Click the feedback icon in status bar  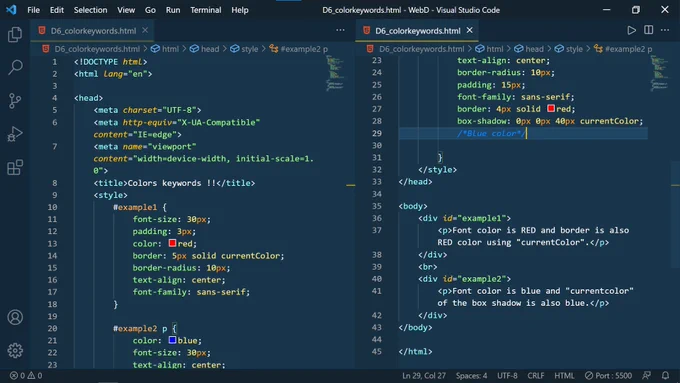coord(647,375)
